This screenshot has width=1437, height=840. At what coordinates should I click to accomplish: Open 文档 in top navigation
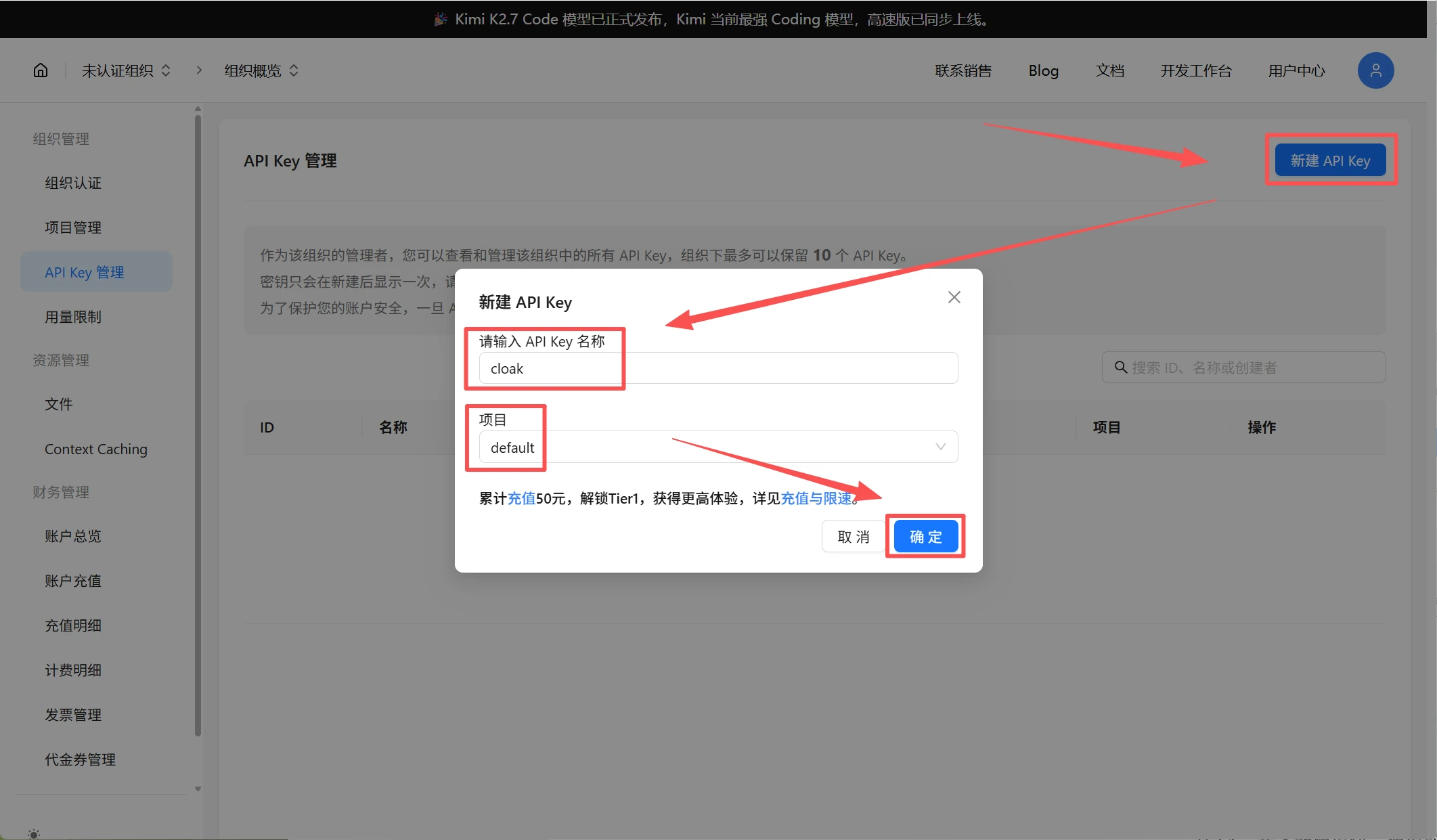click(1110, 70)
